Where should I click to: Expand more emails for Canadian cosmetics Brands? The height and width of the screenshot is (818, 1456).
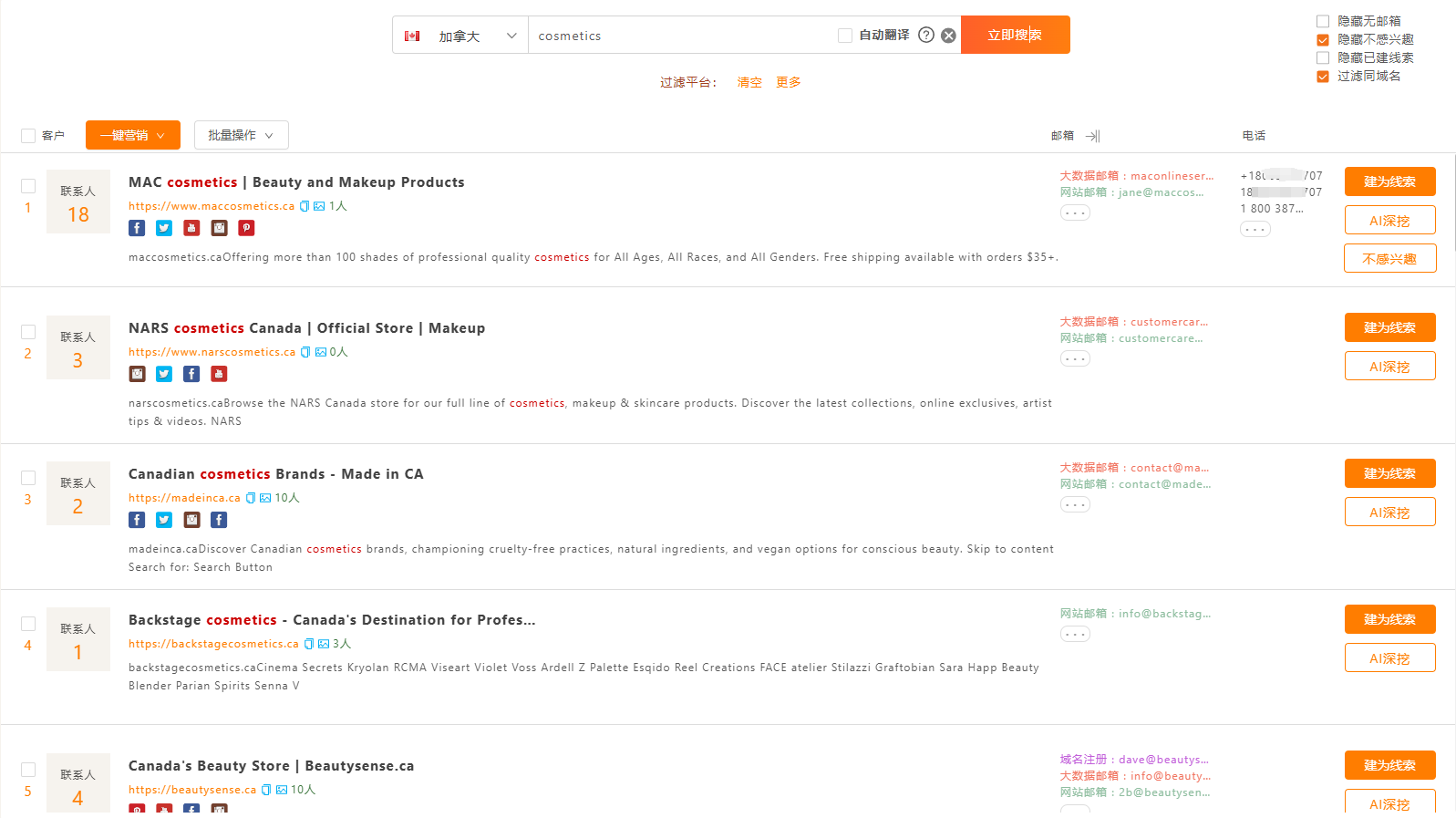1075,504
